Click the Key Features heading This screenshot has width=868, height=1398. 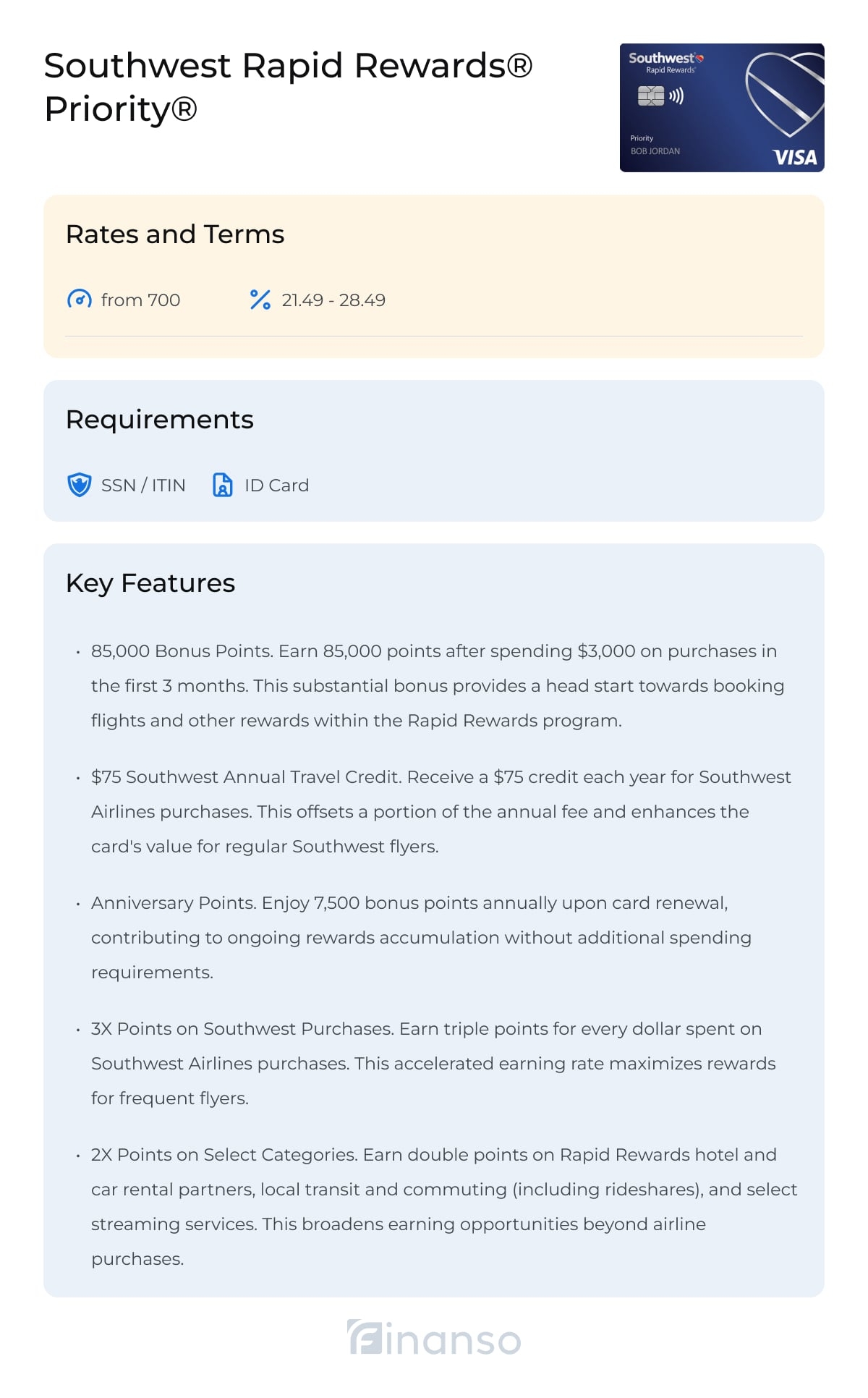pyautogui.click(x=150, y=583)
